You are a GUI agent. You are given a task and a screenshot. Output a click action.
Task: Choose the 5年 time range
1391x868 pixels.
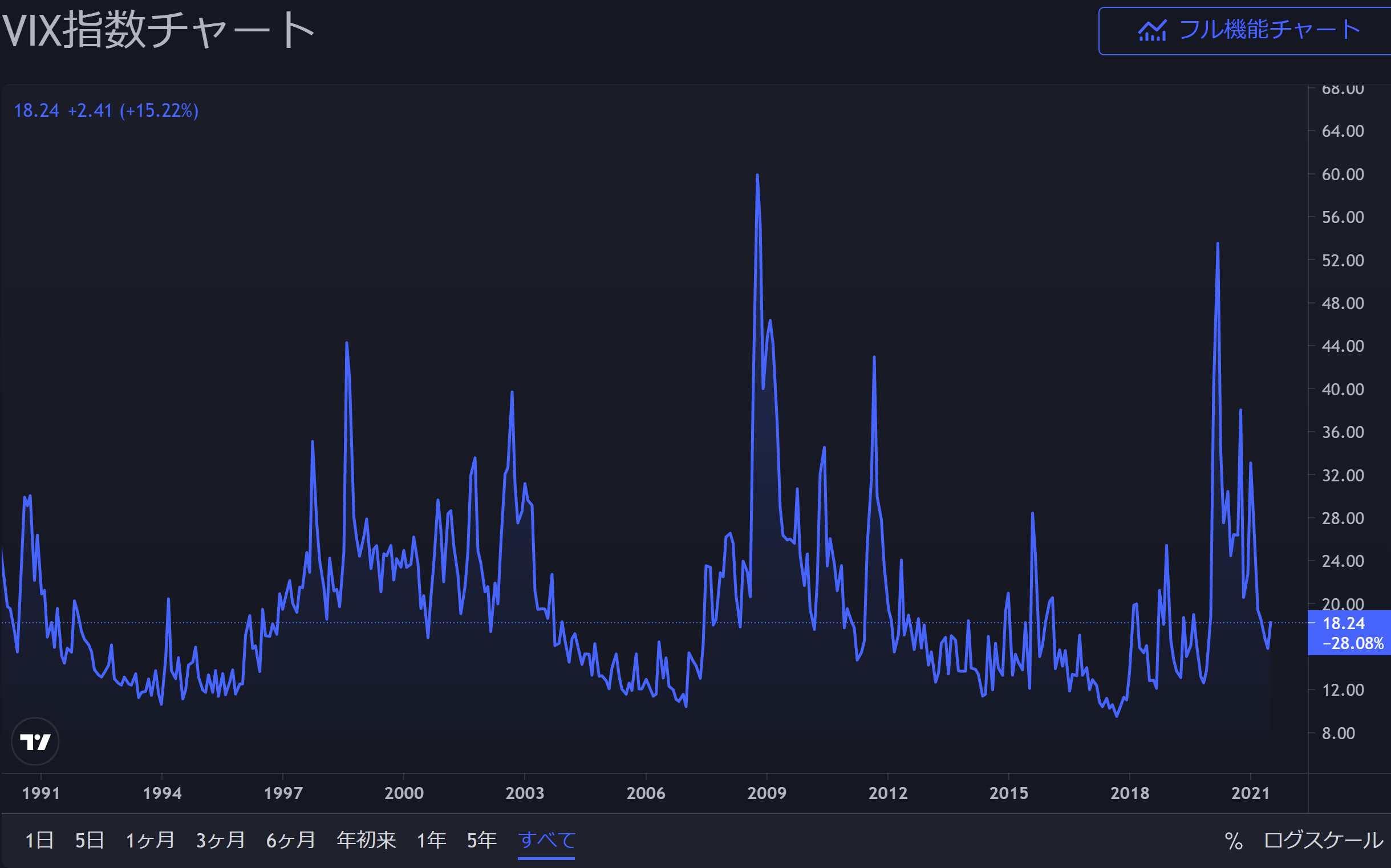[482, 841]
